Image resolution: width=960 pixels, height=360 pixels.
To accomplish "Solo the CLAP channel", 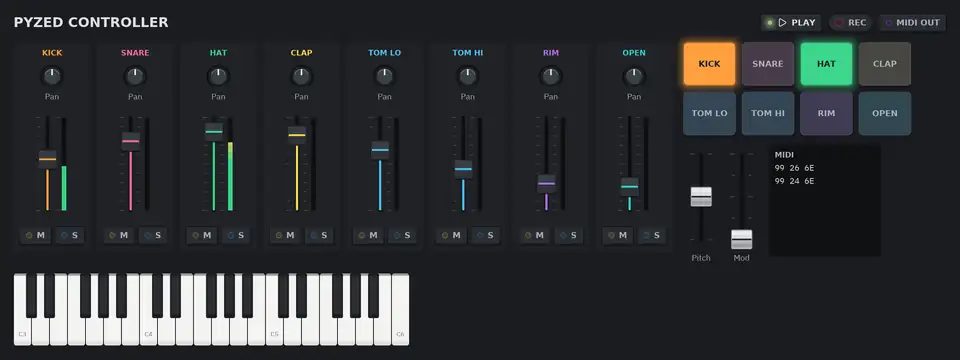I will pos(320,235).
